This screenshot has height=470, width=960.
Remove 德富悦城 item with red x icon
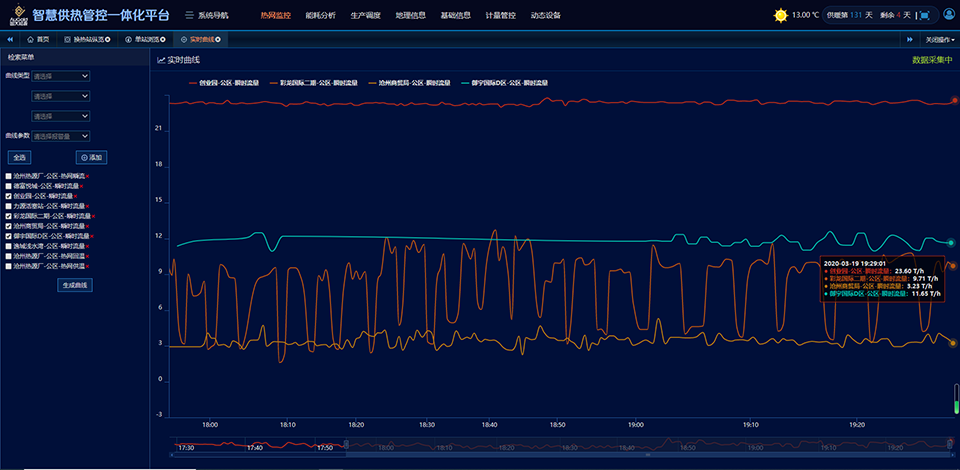pyautogui.click(x=80, y=186)
